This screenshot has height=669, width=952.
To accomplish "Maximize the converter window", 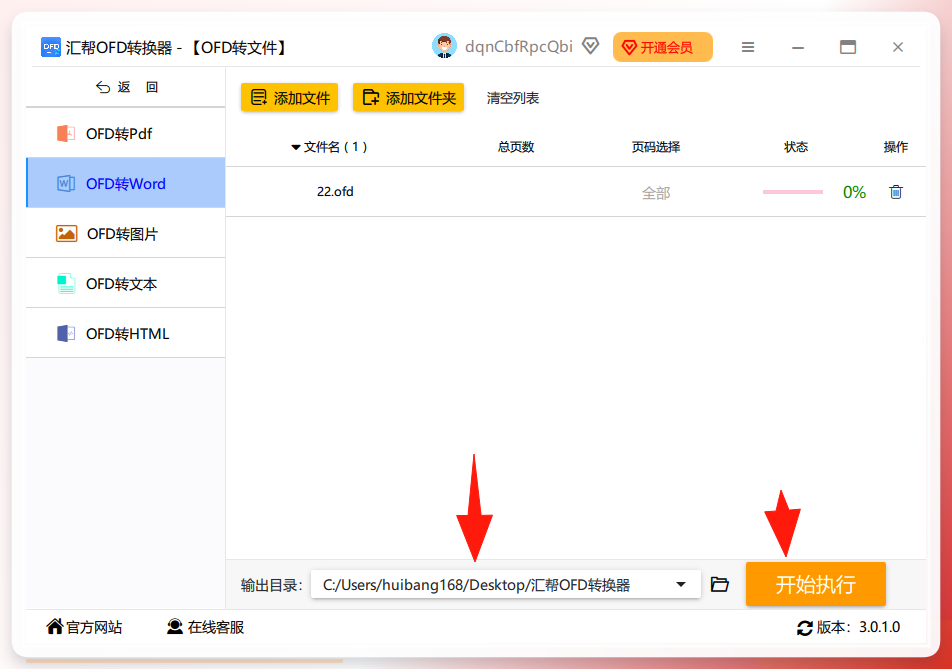I will tap(848, 47).
